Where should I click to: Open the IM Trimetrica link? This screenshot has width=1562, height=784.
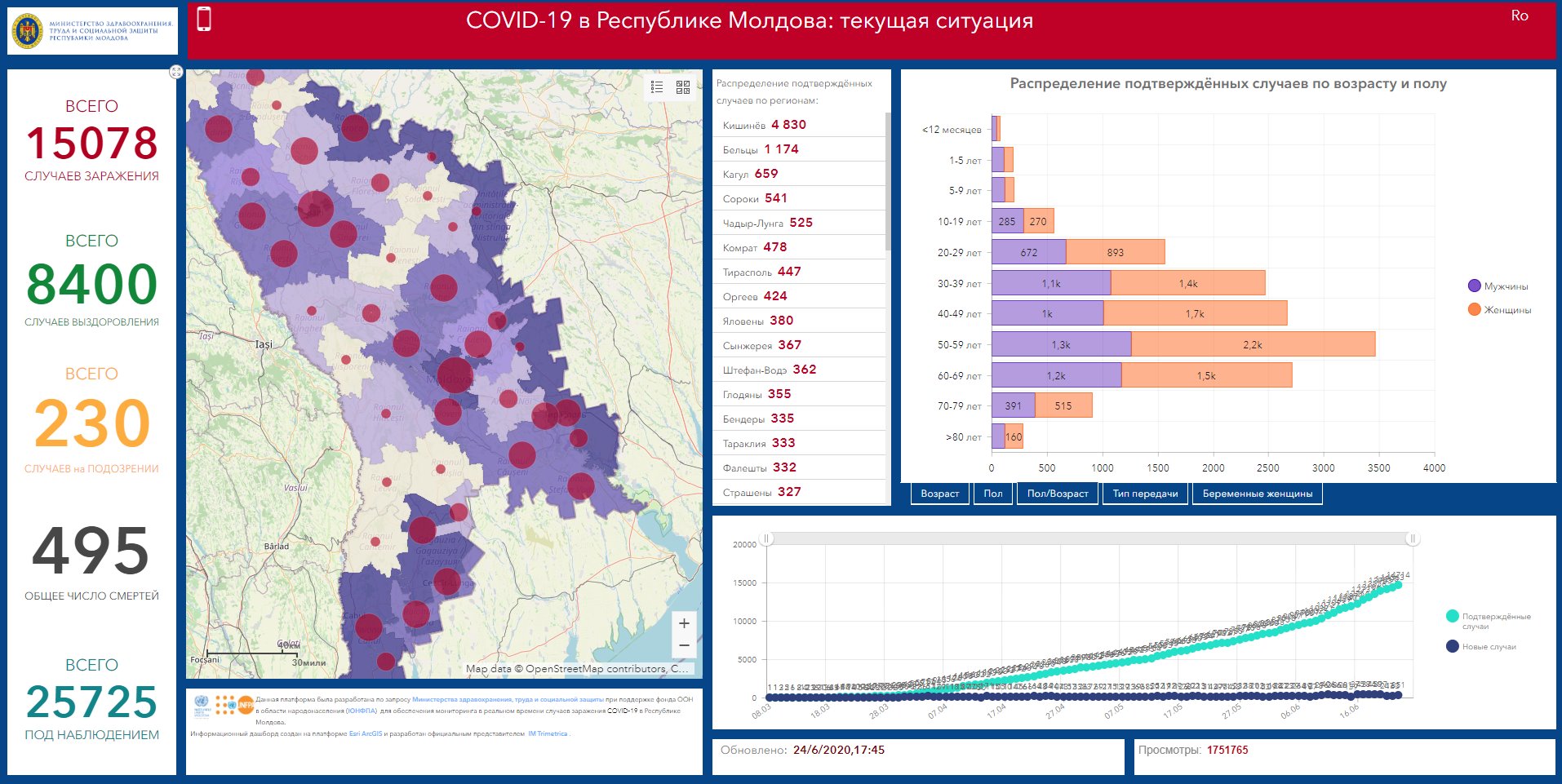tap(547, 733)
